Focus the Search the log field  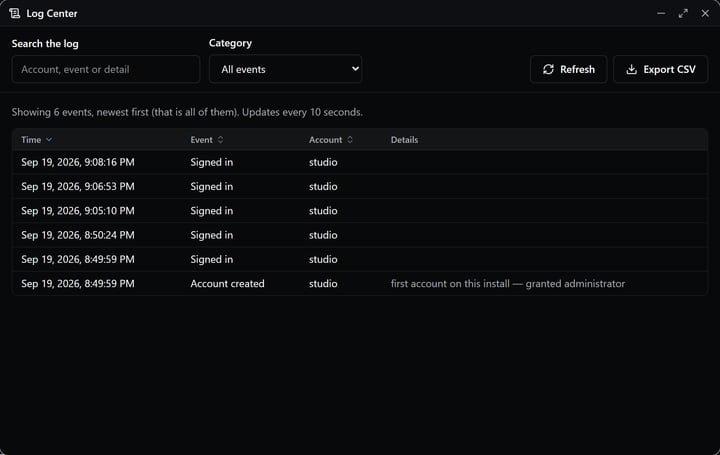[106, 69]
